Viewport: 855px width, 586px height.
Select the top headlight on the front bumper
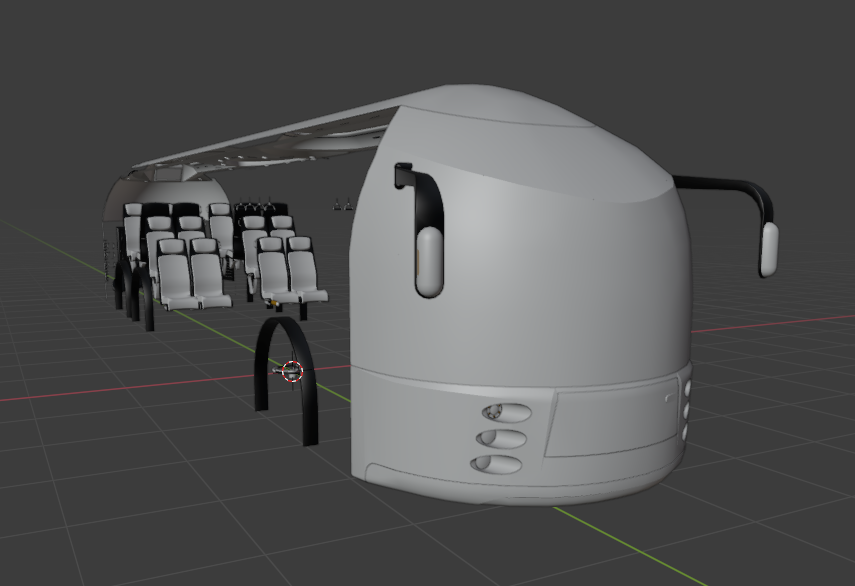tap(507, 412)
